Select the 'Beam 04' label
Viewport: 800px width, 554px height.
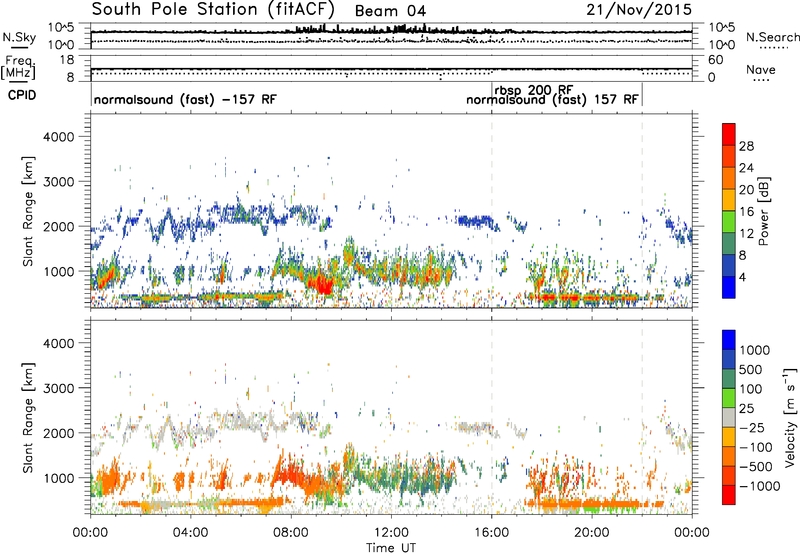390,11
